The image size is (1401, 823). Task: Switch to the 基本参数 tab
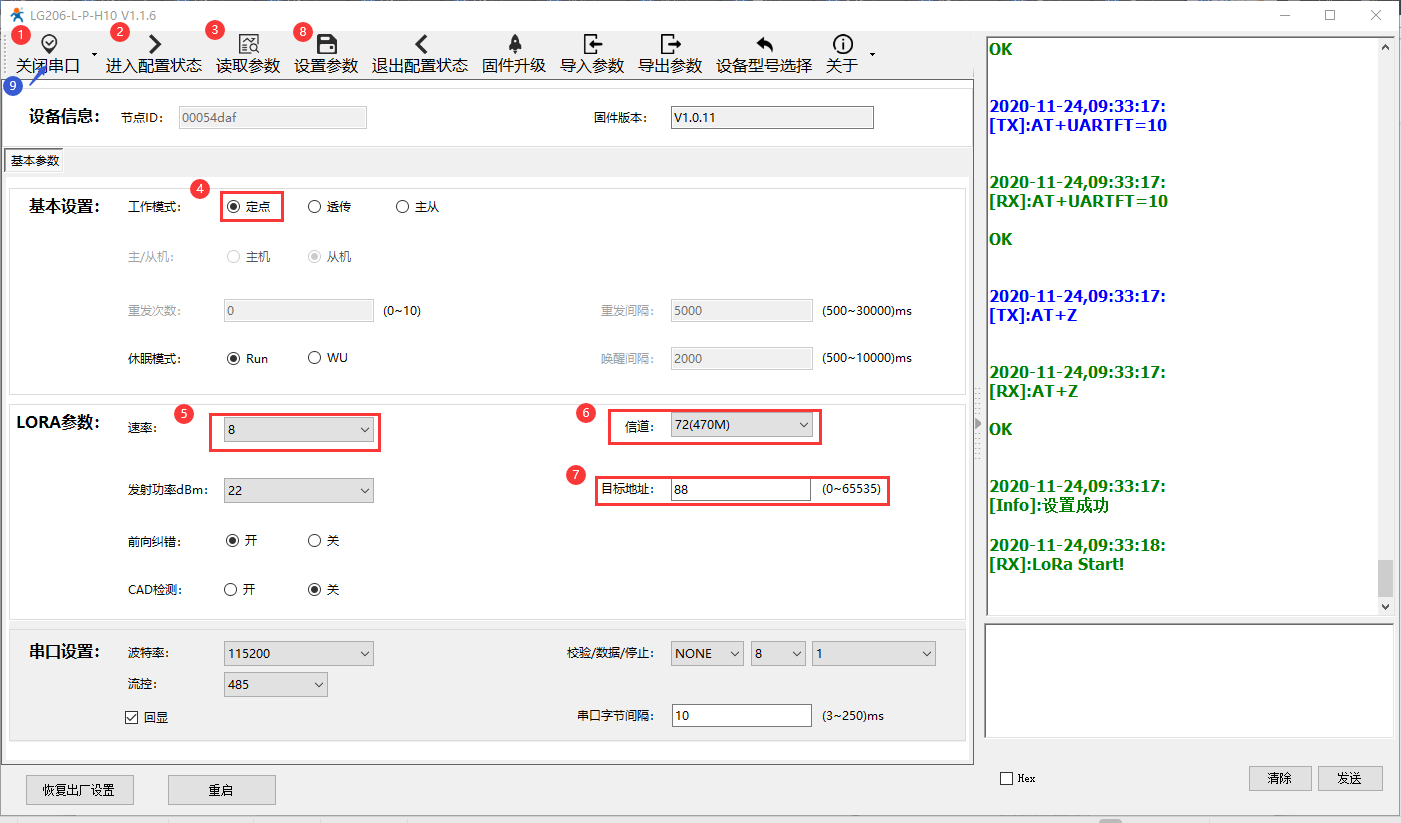pos(35,161)
